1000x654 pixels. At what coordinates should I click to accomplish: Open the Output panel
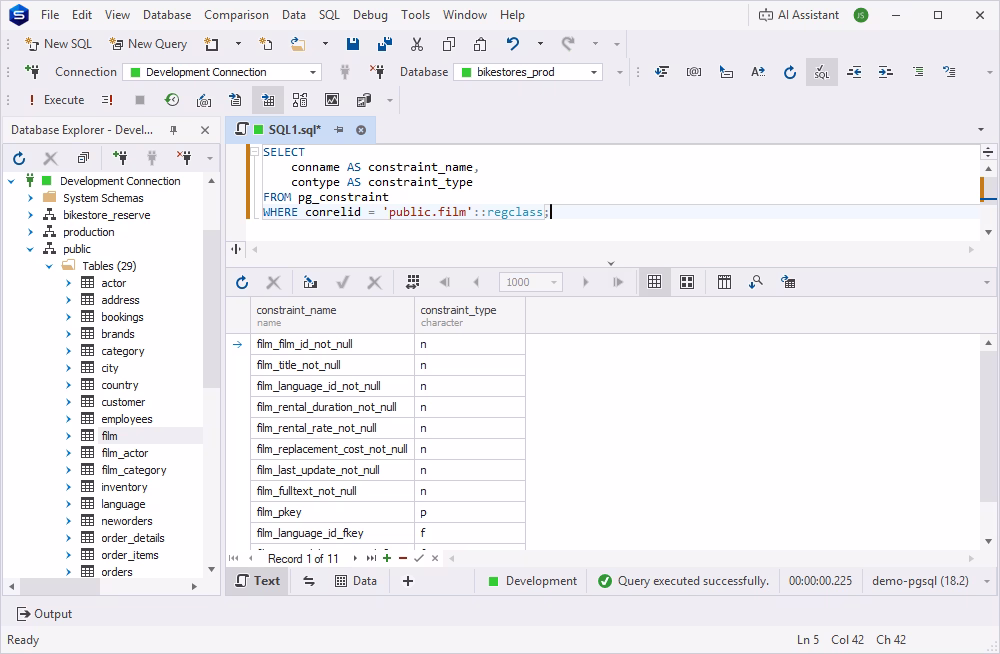point(44,614)
